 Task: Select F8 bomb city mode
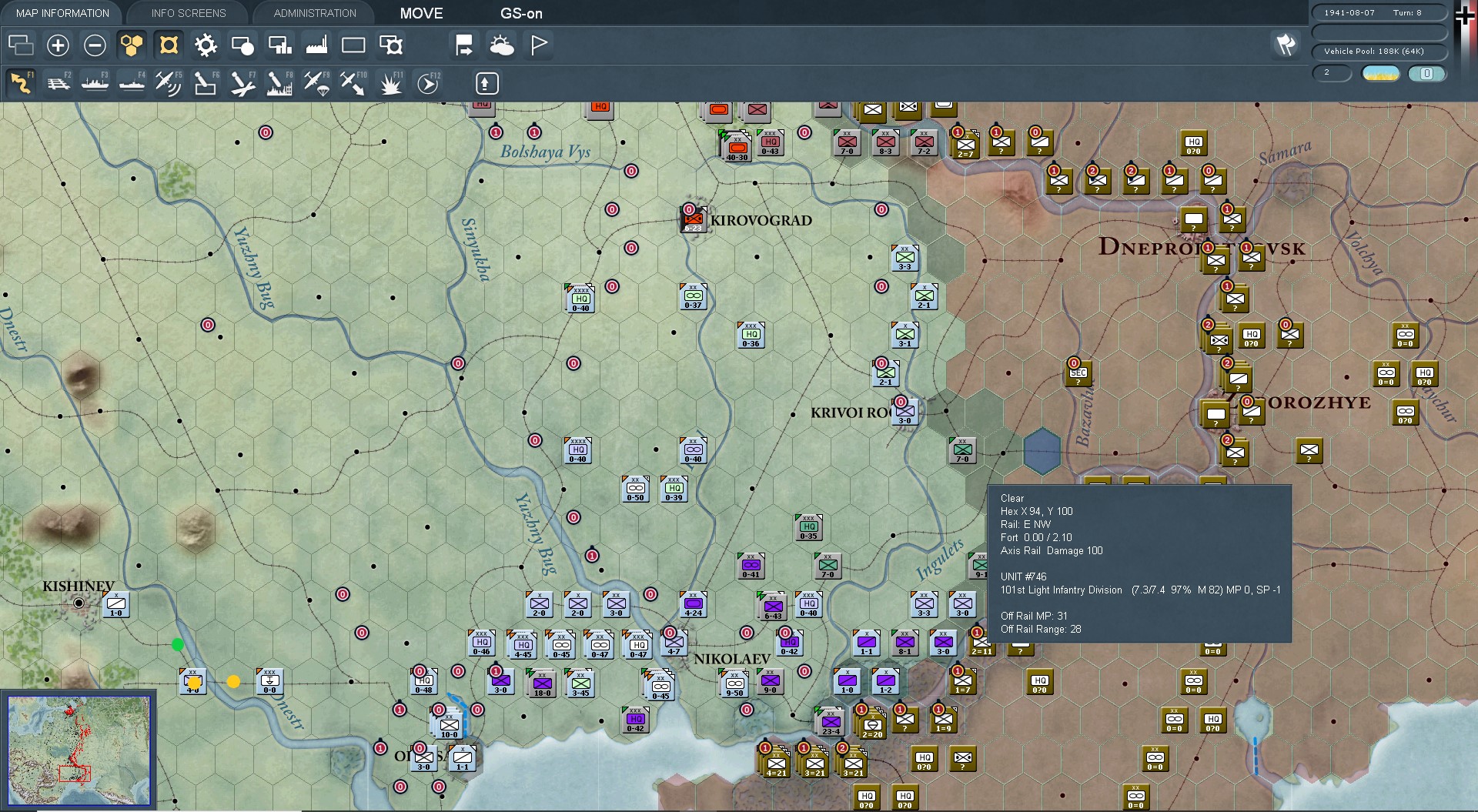(279, 83)
